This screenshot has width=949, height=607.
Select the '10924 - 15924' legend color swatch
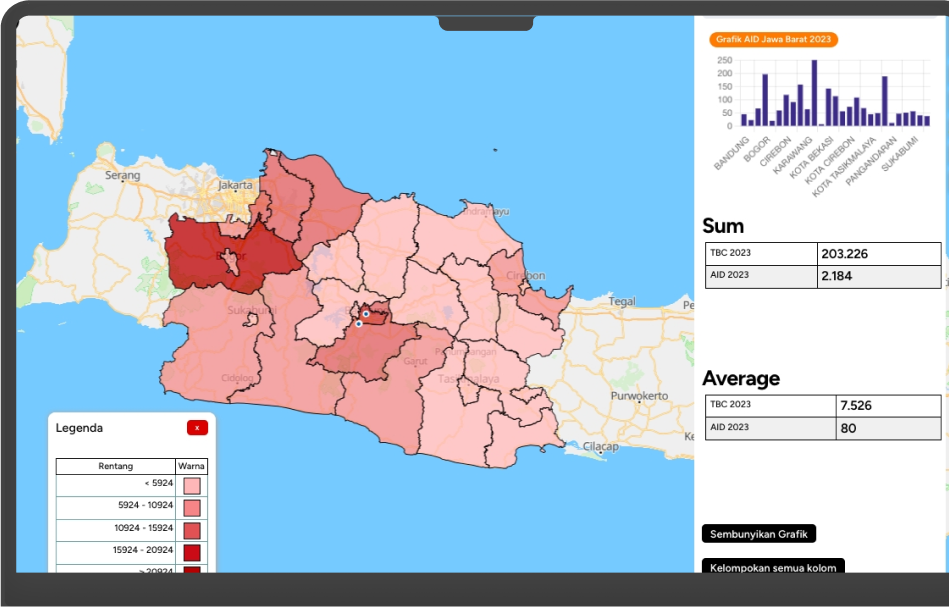coord(192,530)
